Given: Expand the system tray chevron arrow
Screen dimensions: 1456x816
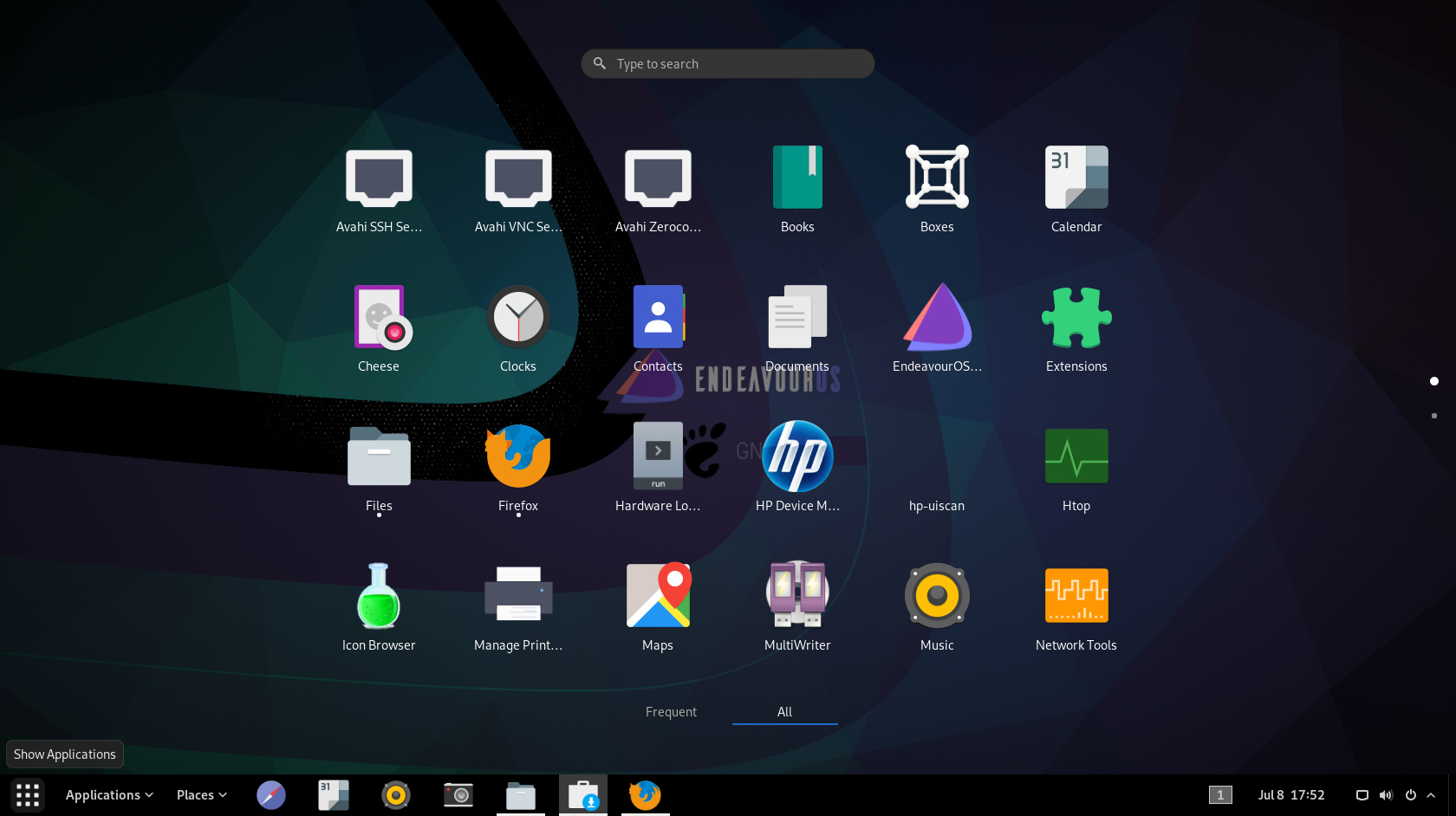Looking at the screenshot, I should point(1431,795).
